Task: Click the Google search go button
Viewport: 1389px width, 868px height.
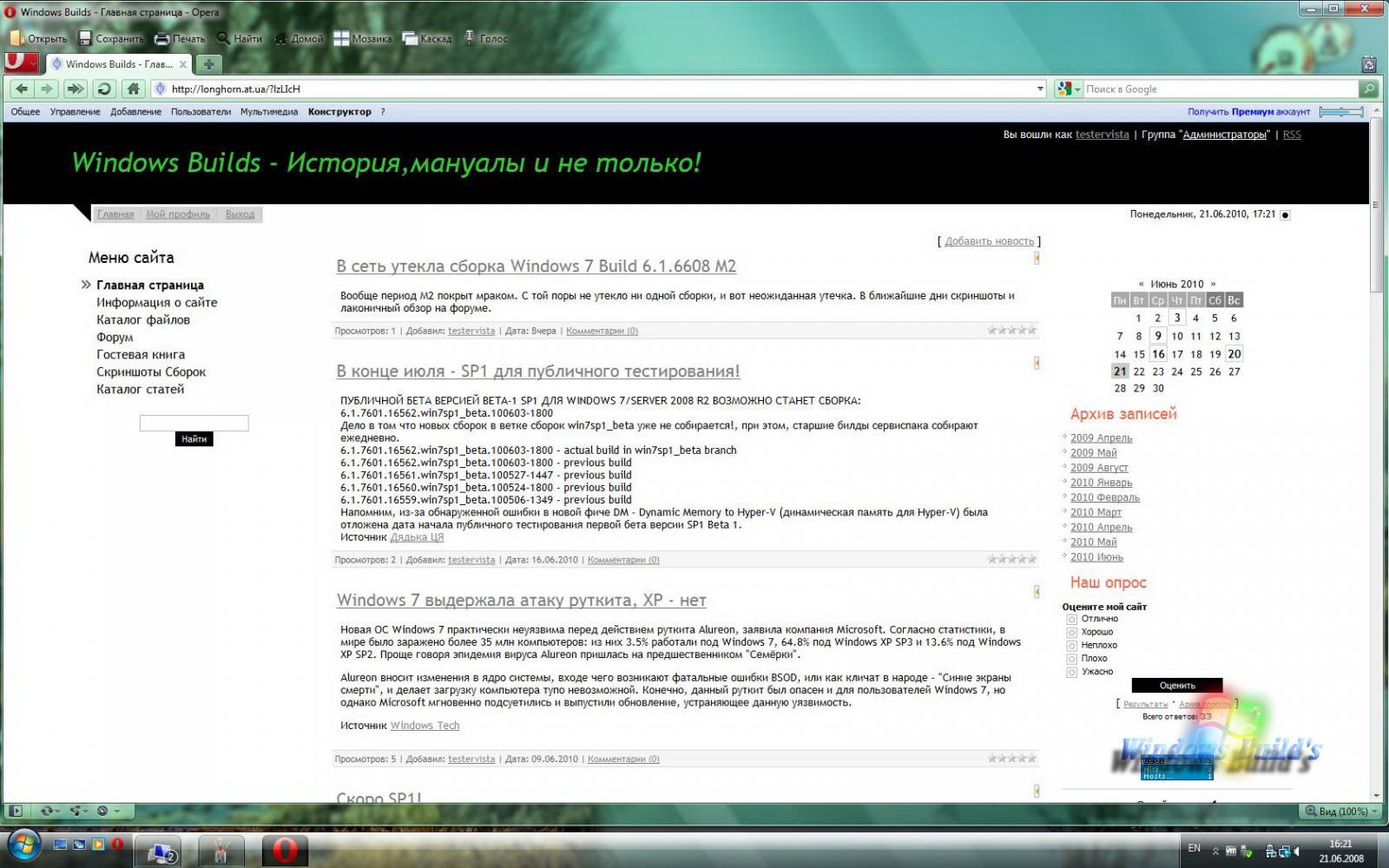Action: pos(1368,89)
